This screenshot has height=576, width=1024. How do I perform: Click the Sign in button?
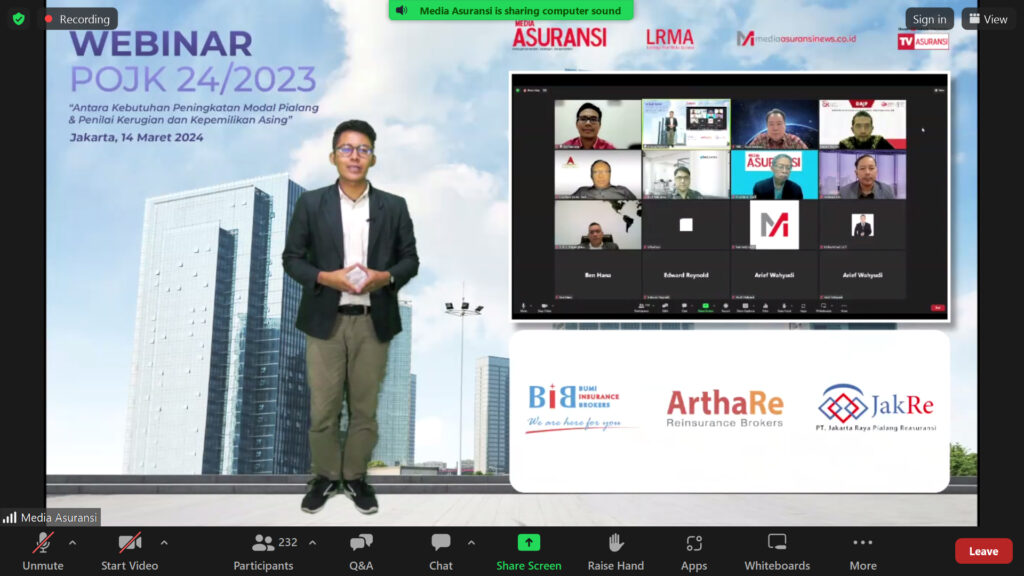[x=929, y=19]
